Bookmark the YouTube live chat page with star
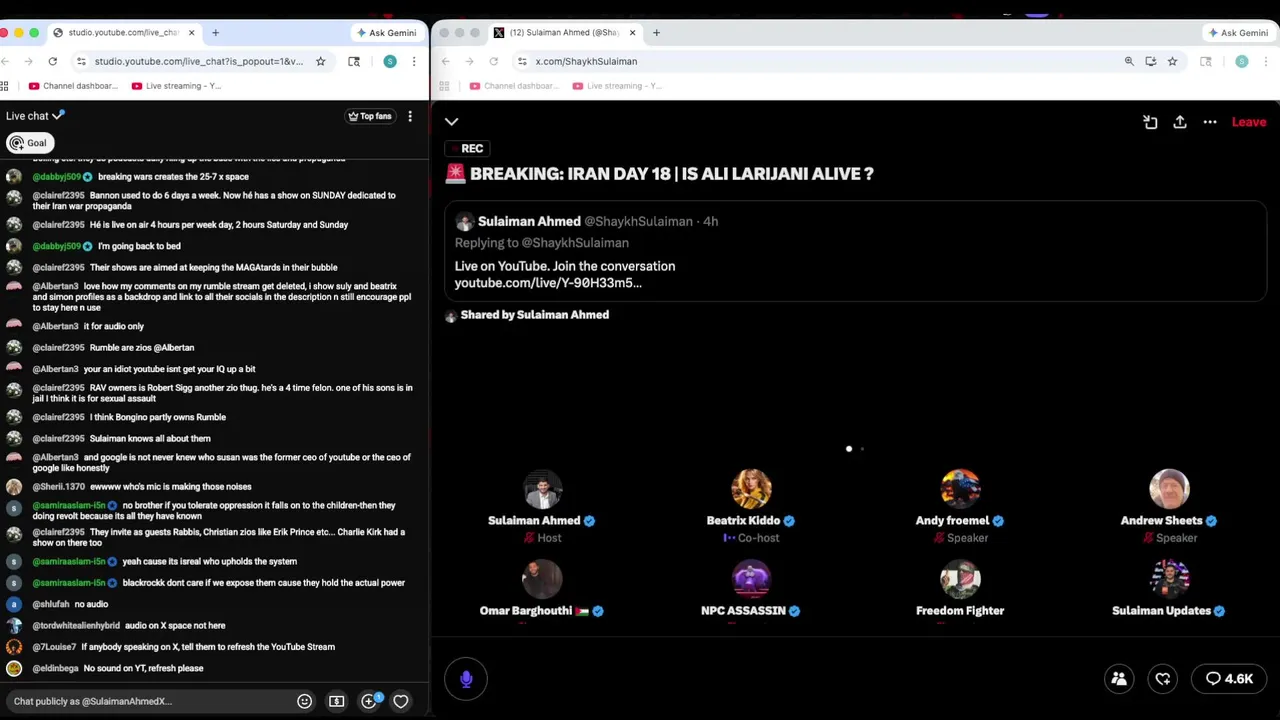The width and height of the screenshot is (1280, 720). point(320,61)
